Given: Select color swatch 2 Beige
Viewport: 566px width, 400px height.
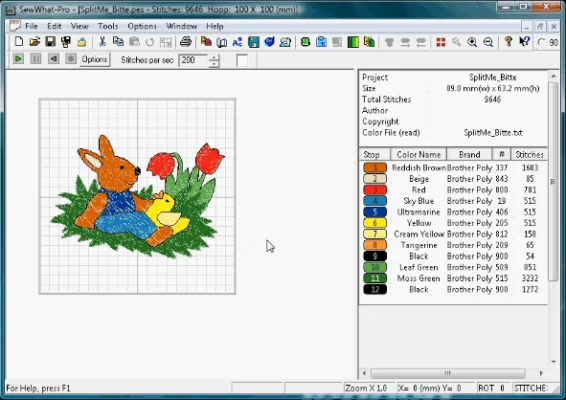Looking at the screenshot, I should (375, 179).
